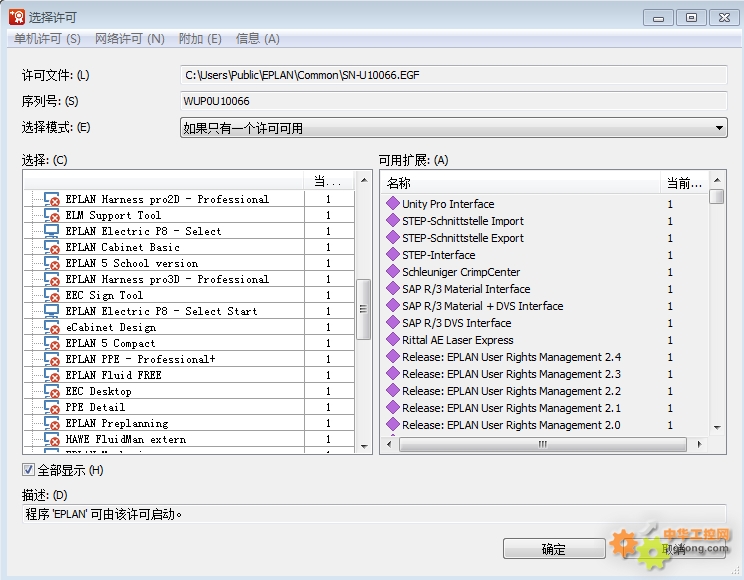Open the 单机许可 (S) menu
Screen dimensions: 744x580
click(x=47, y=39)
